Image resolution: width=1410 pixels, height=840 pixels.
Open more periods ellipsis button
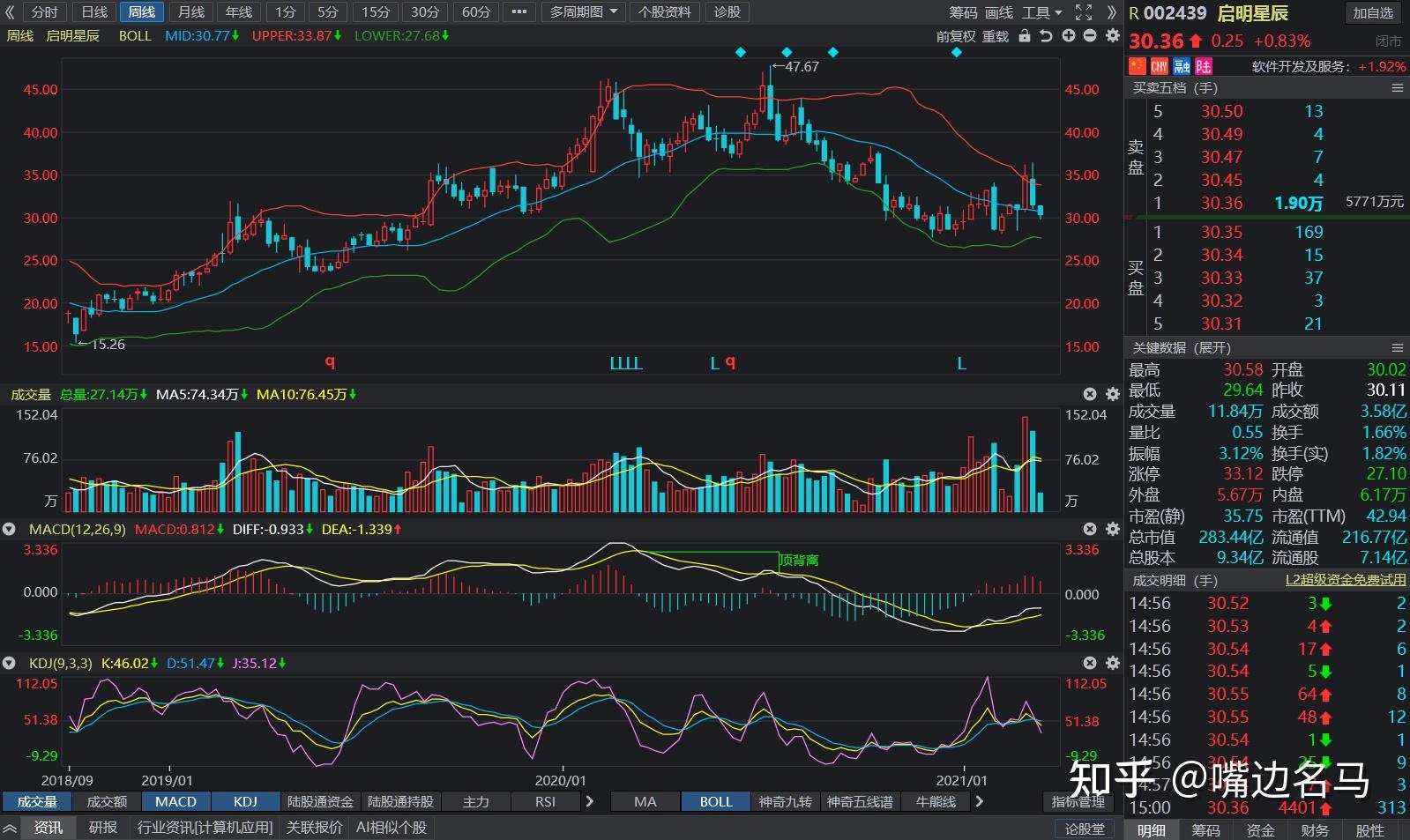click(x=518, y=12)
